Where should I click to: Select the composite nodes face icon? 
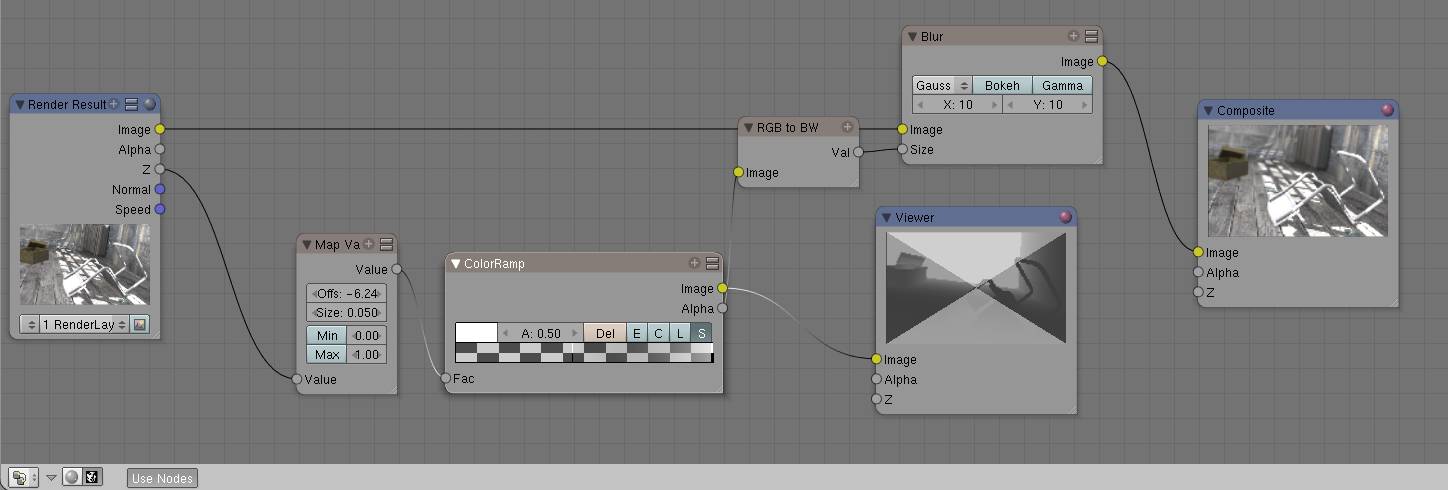(92, 478)
